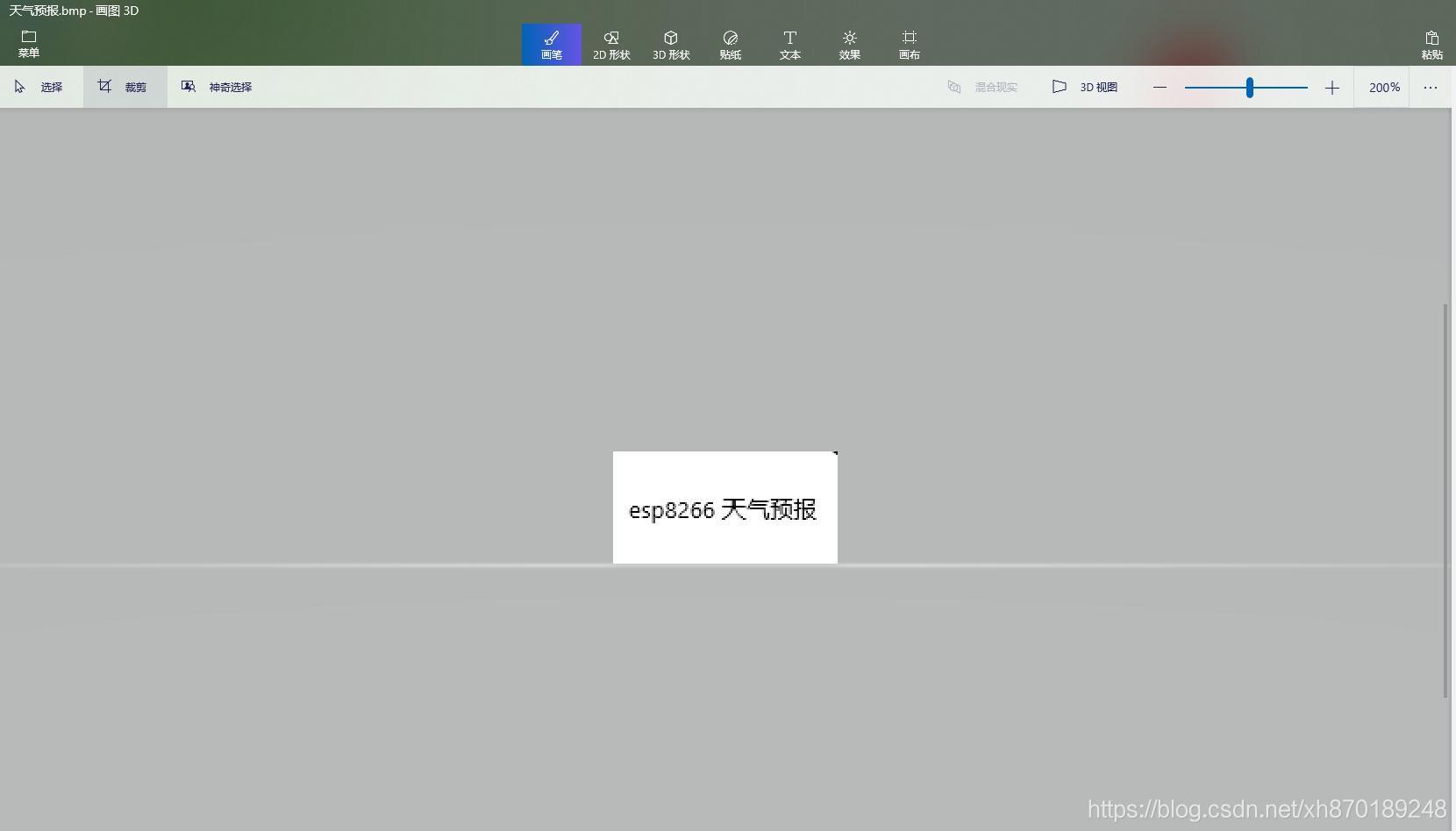Click the 粘贴 paste button
Viewport: 1456px width, 831px height.
coord(1432,44)
